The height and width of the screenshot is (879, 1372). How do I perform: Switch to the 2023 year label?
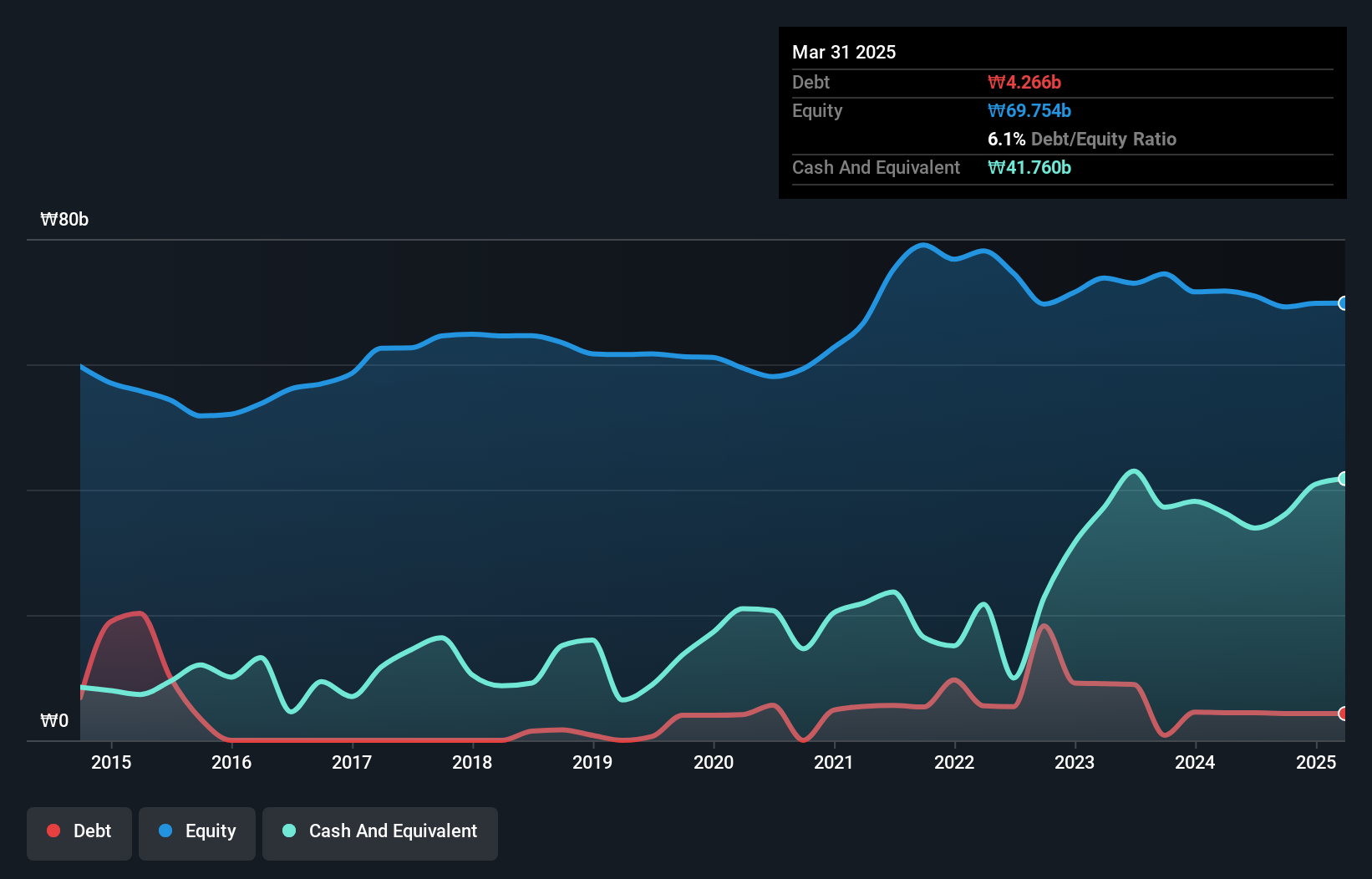pyautogui.click(x=1075, y=762)
